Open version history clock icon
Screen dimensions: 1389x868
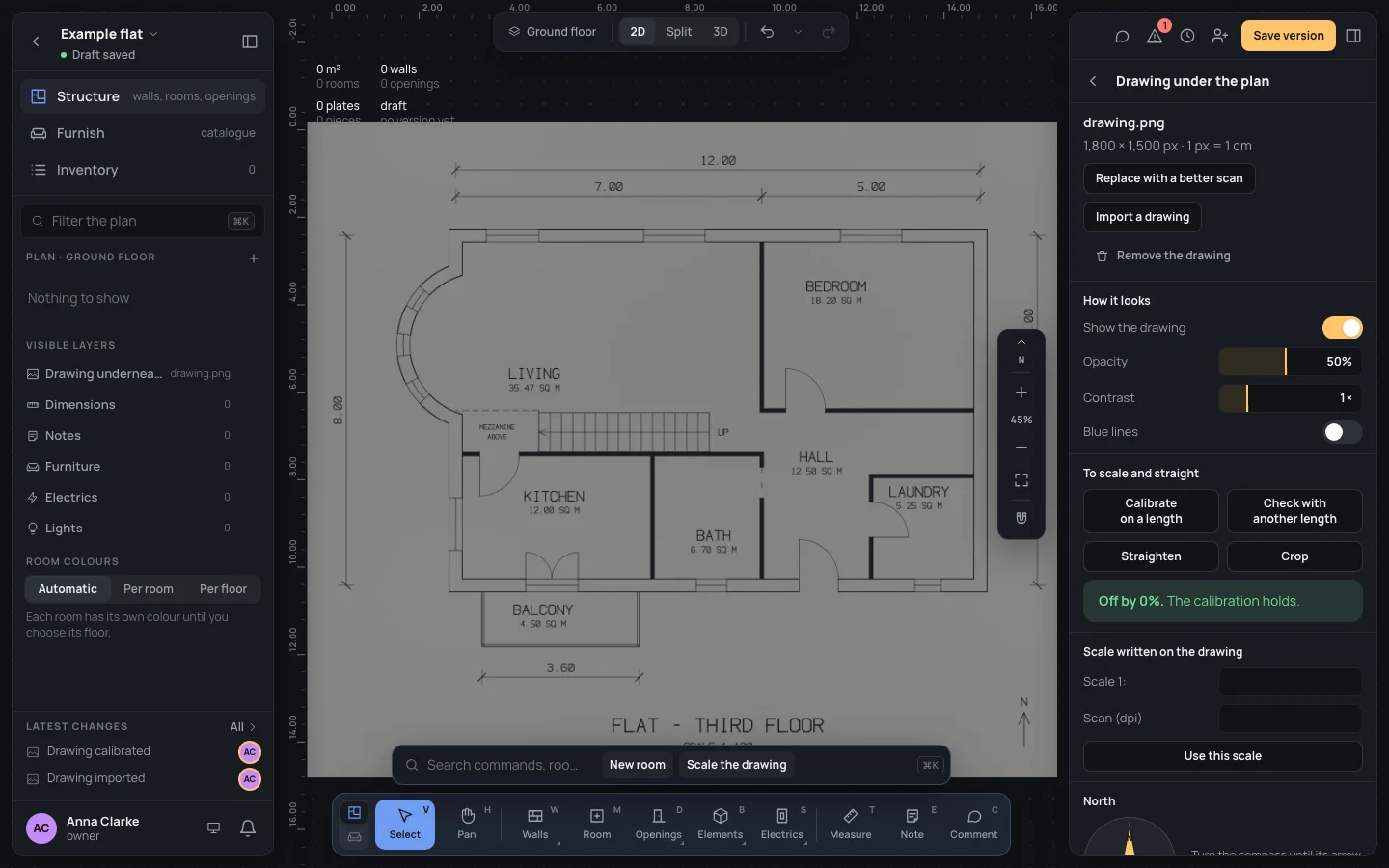[x=1187, y=36]
